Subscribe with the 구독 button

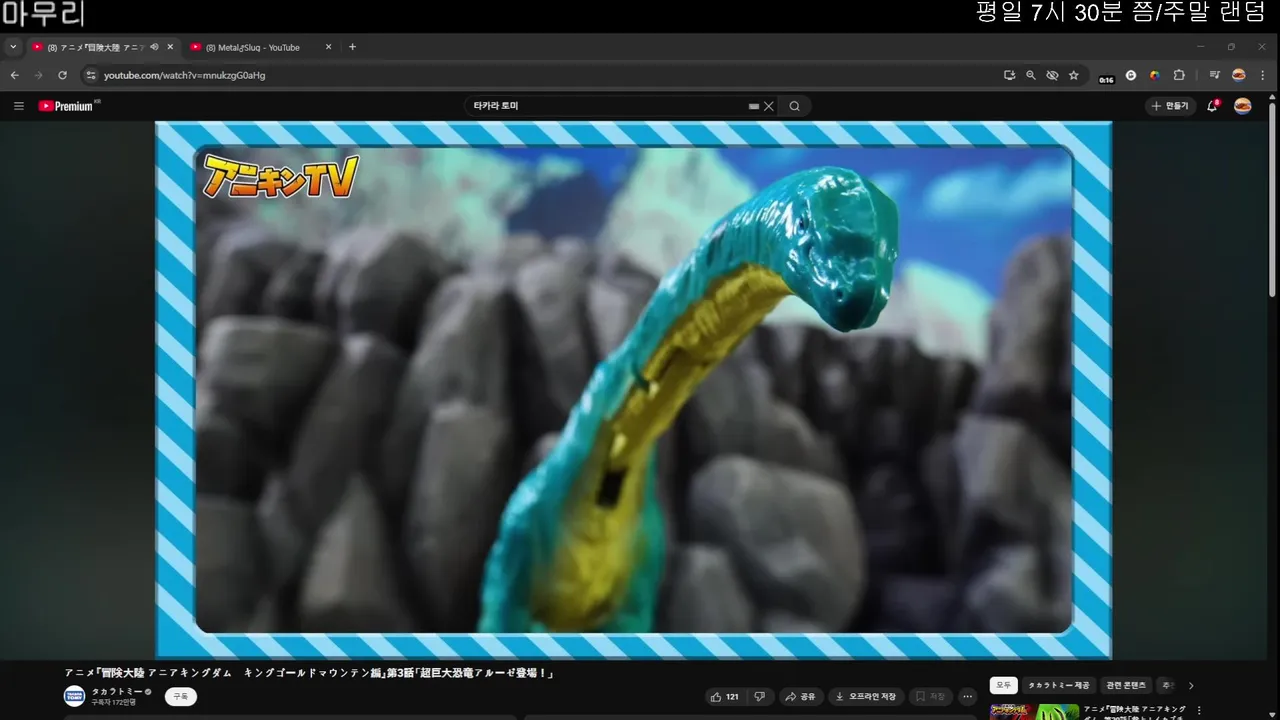click(181, 696)
